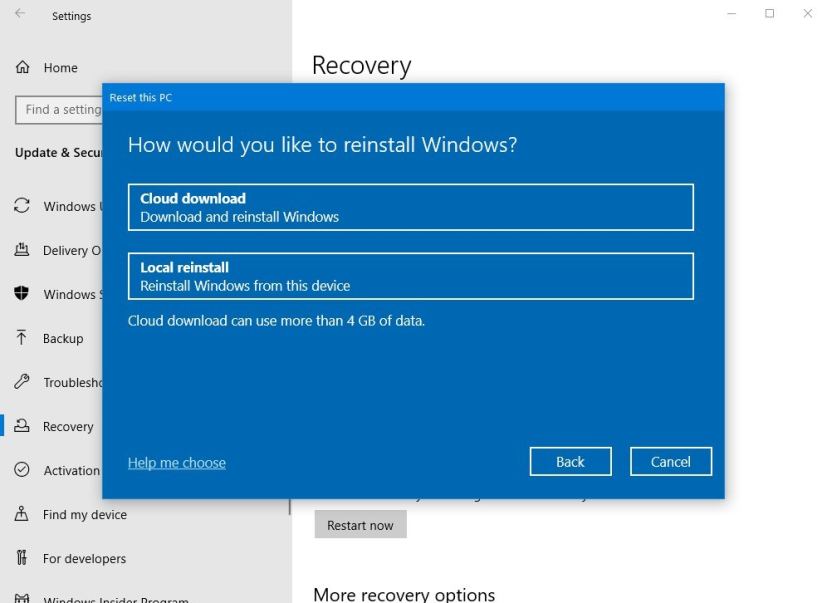Open Activation settings
The height and width of the screenshot is (603, 827).
click(x=70, y=470)
